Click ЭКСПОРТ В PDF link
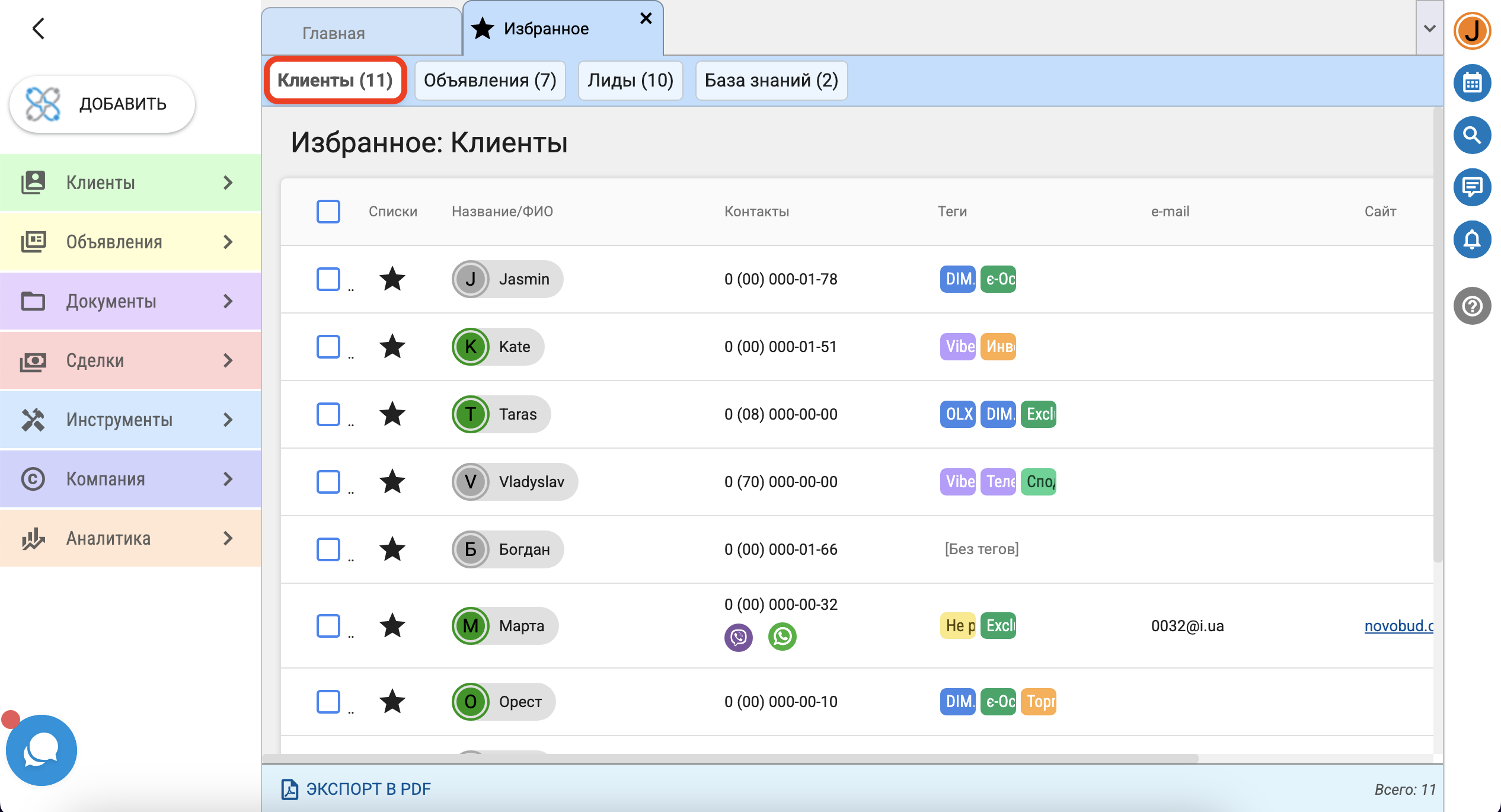 [356, 789]
